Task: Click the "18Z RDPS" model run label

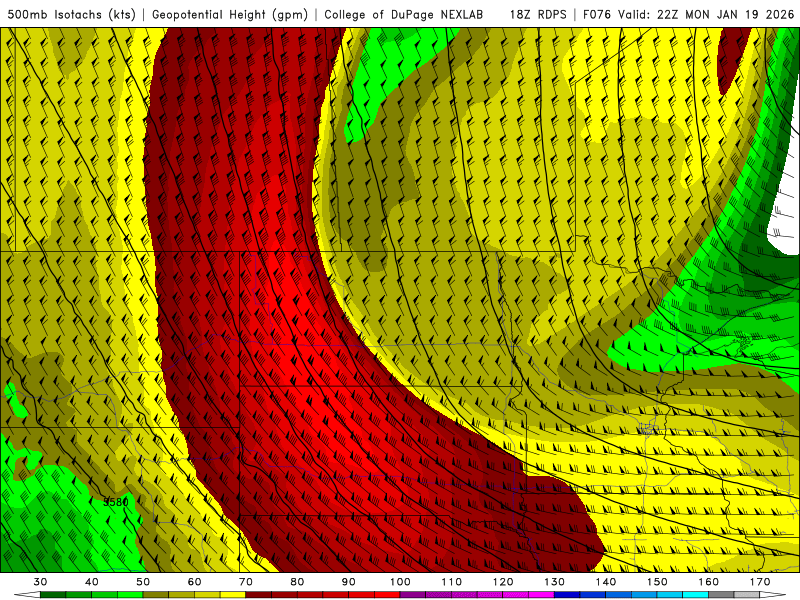Action: click(x=538, y=14)
